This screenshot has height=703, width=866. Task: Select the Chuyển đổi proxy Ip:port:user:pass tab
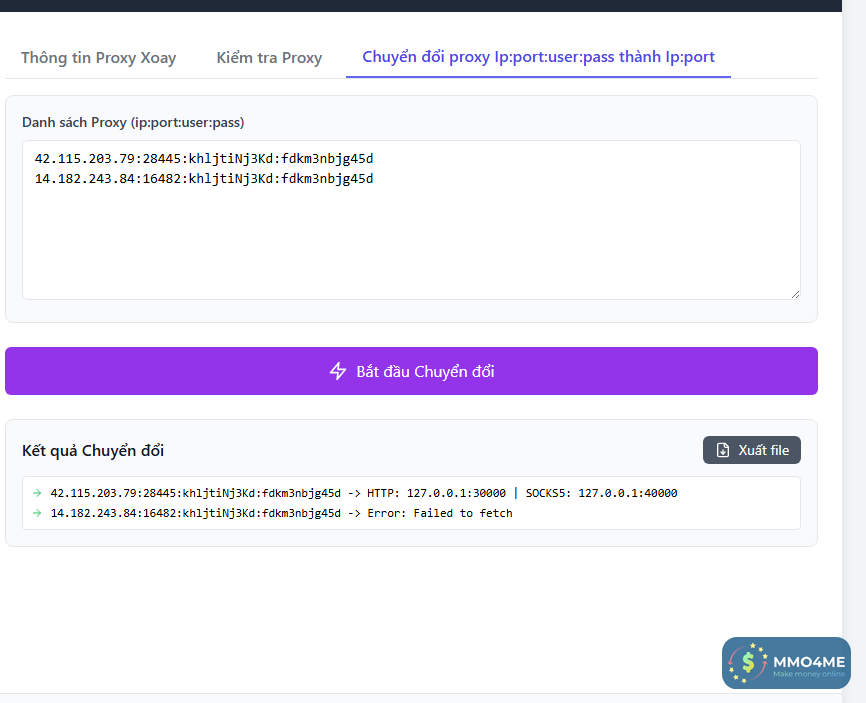coord(538,56)
